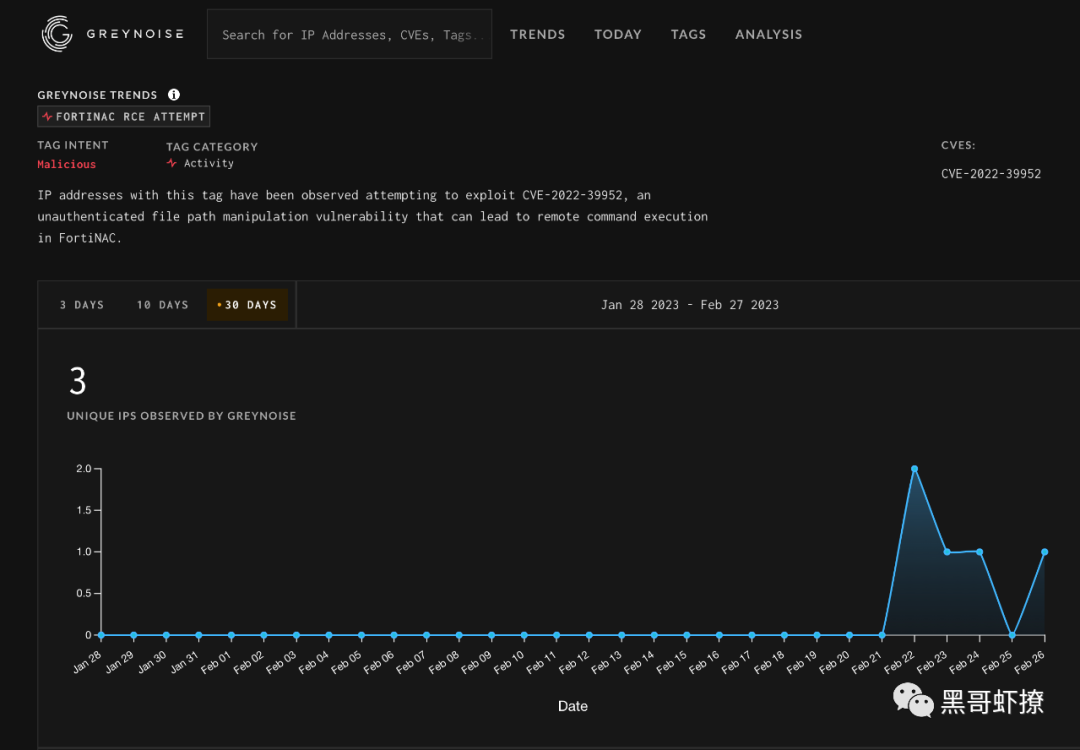Click the Unique IPs Observed by GreyNoise label

click(x=181, y=416)
